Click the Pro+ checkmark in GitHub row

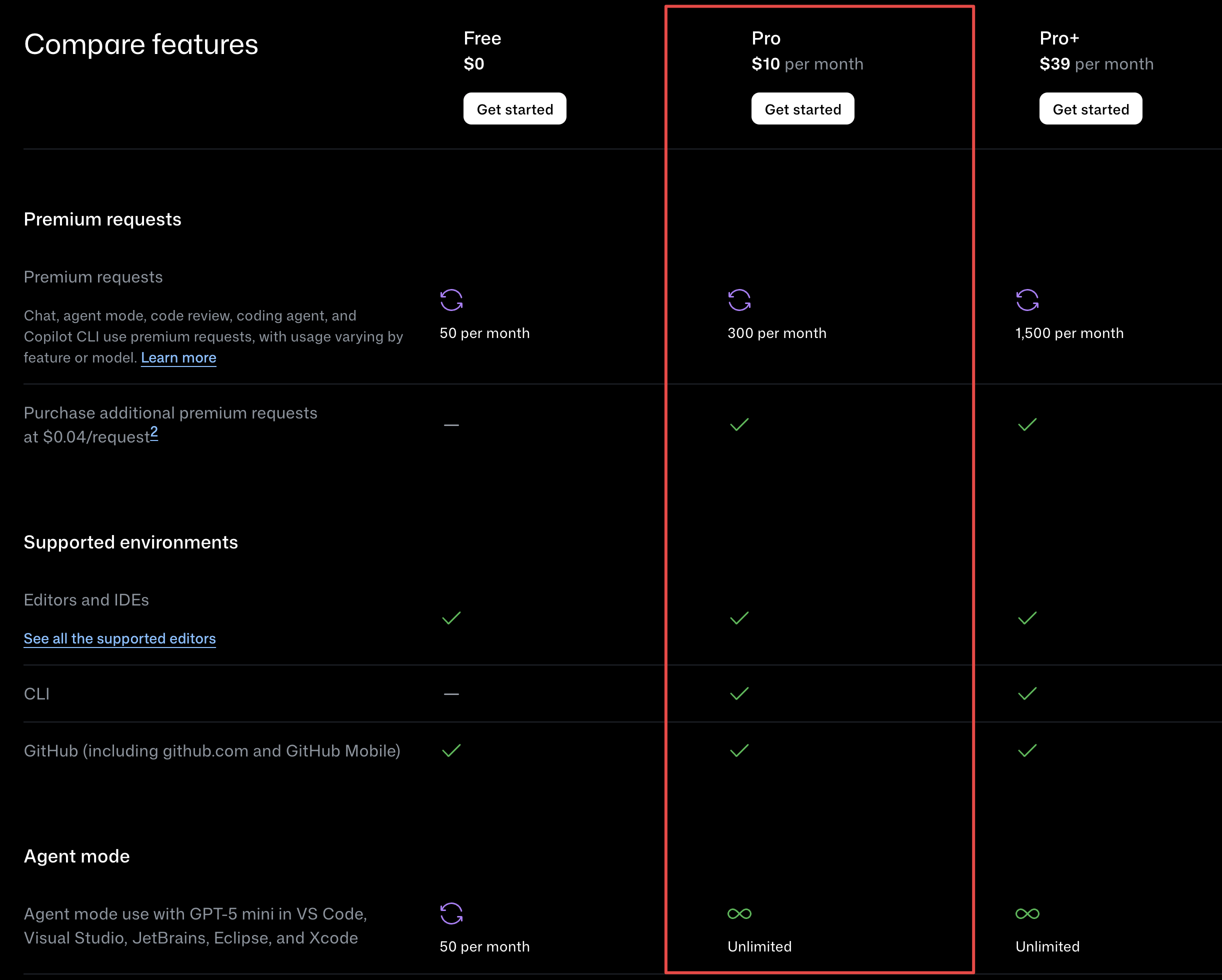click(x=1027, y=750)
